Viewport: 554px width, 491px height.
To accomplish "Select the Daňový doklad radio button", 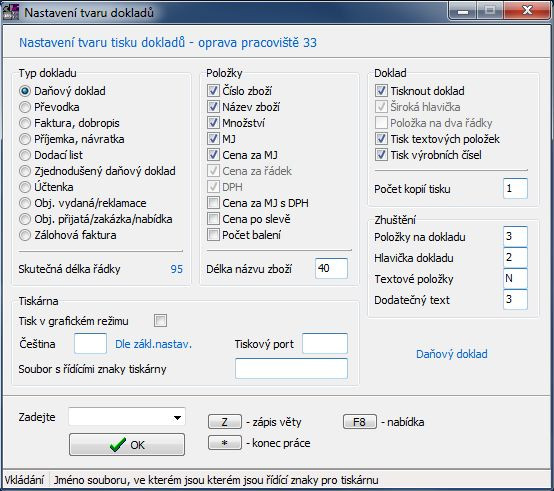I will [x=25, y=91].
